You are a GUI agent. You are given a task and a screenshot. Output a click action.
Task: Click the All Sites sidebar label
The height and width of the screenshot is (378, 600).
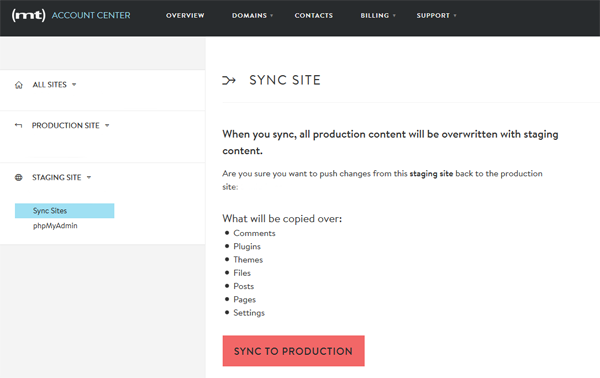(49, 85)
